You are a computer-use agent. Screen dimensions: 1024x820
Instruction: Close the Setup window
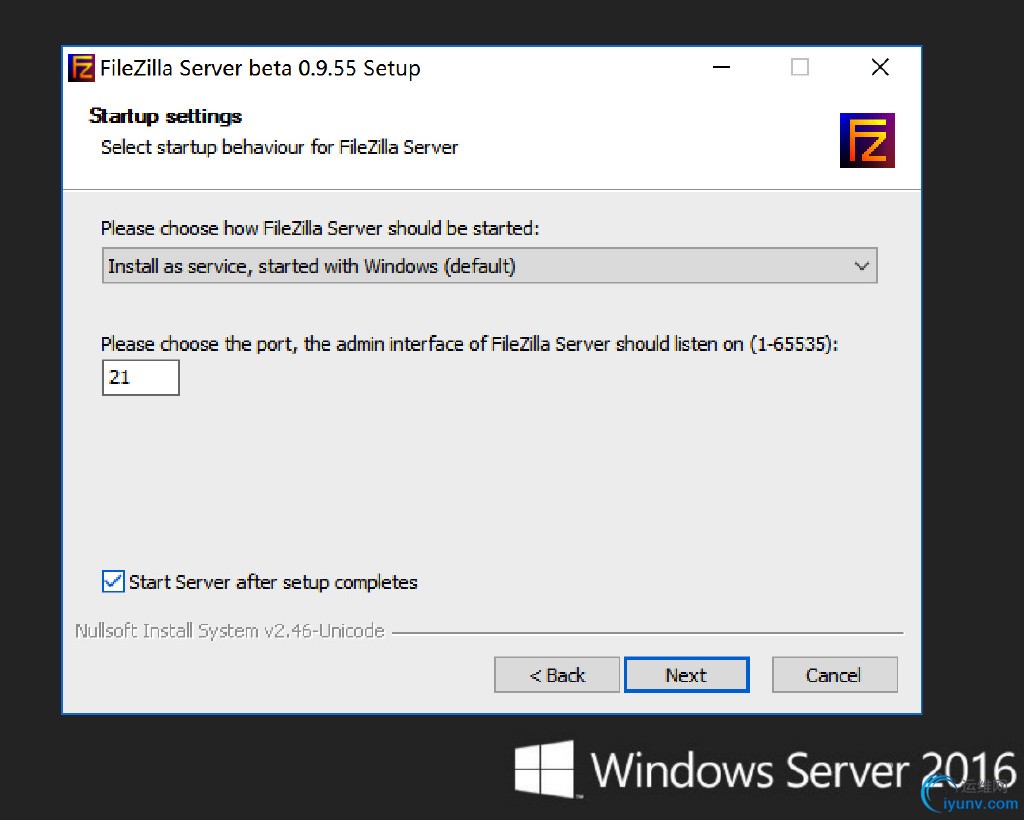[x=880, y=67]
